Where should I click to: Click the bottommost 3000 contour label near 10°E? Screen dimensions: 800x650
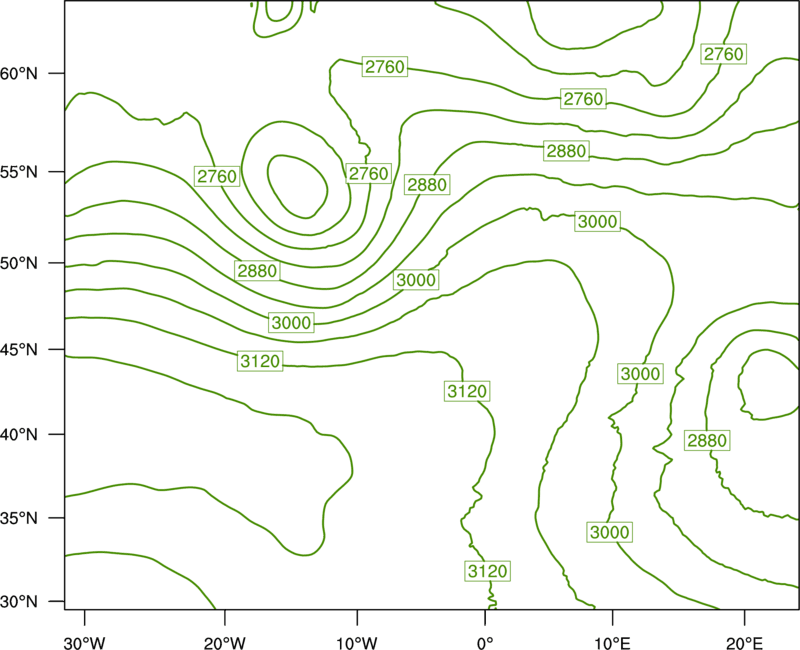(610, 532)
